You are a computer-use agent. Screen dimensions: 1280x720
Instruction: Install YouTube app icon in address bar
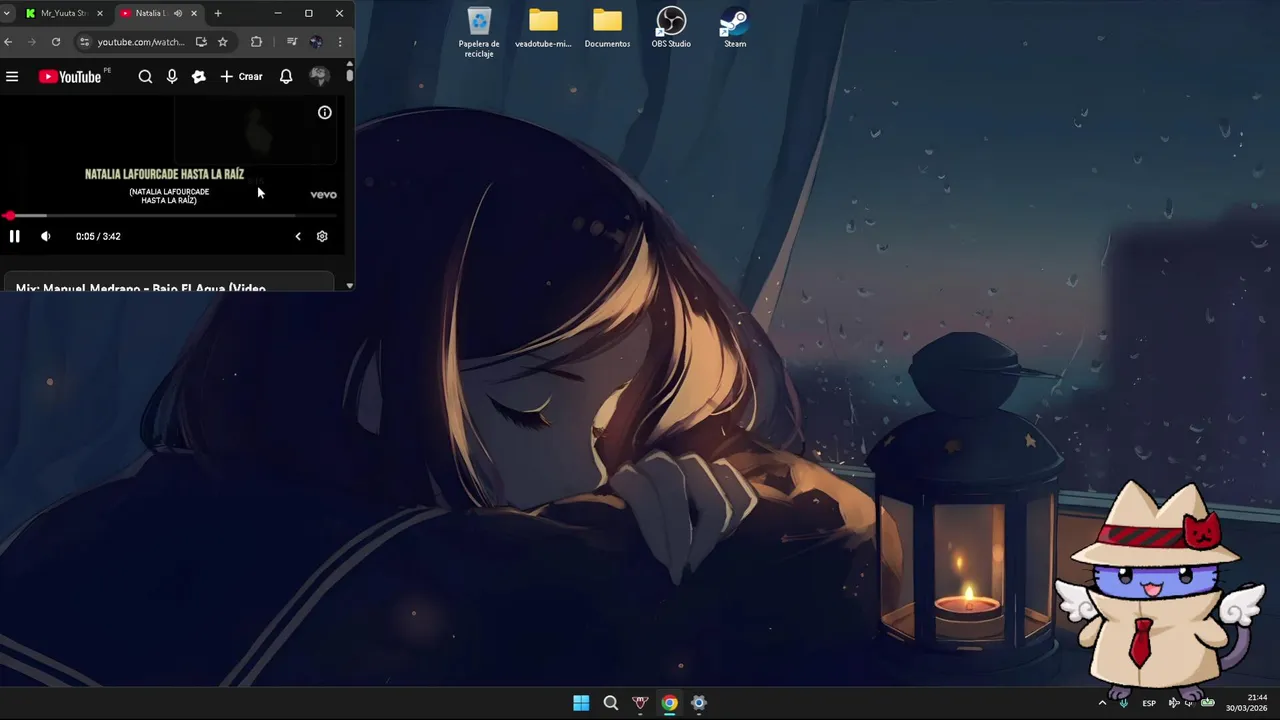201,42
